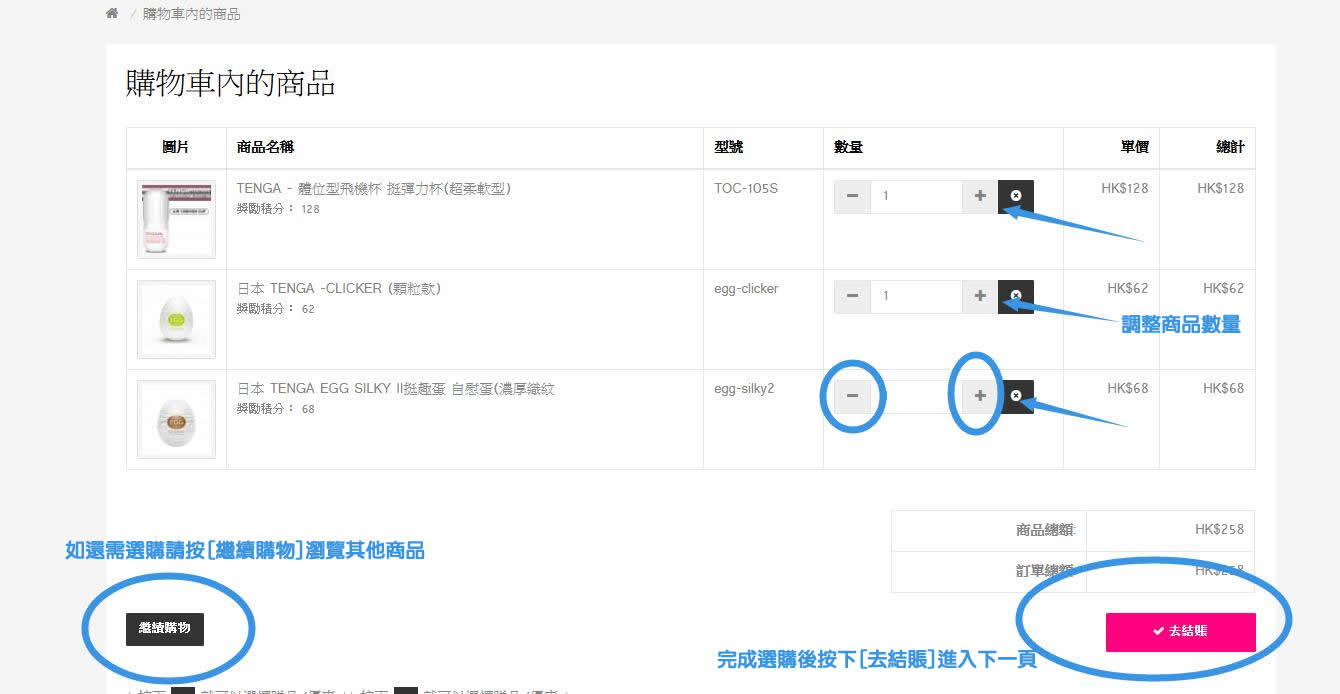Viewport: 1340px width, 694px height.
Task: Click the HK$68 value in 總計 column
Action: tap(1224, 388)
